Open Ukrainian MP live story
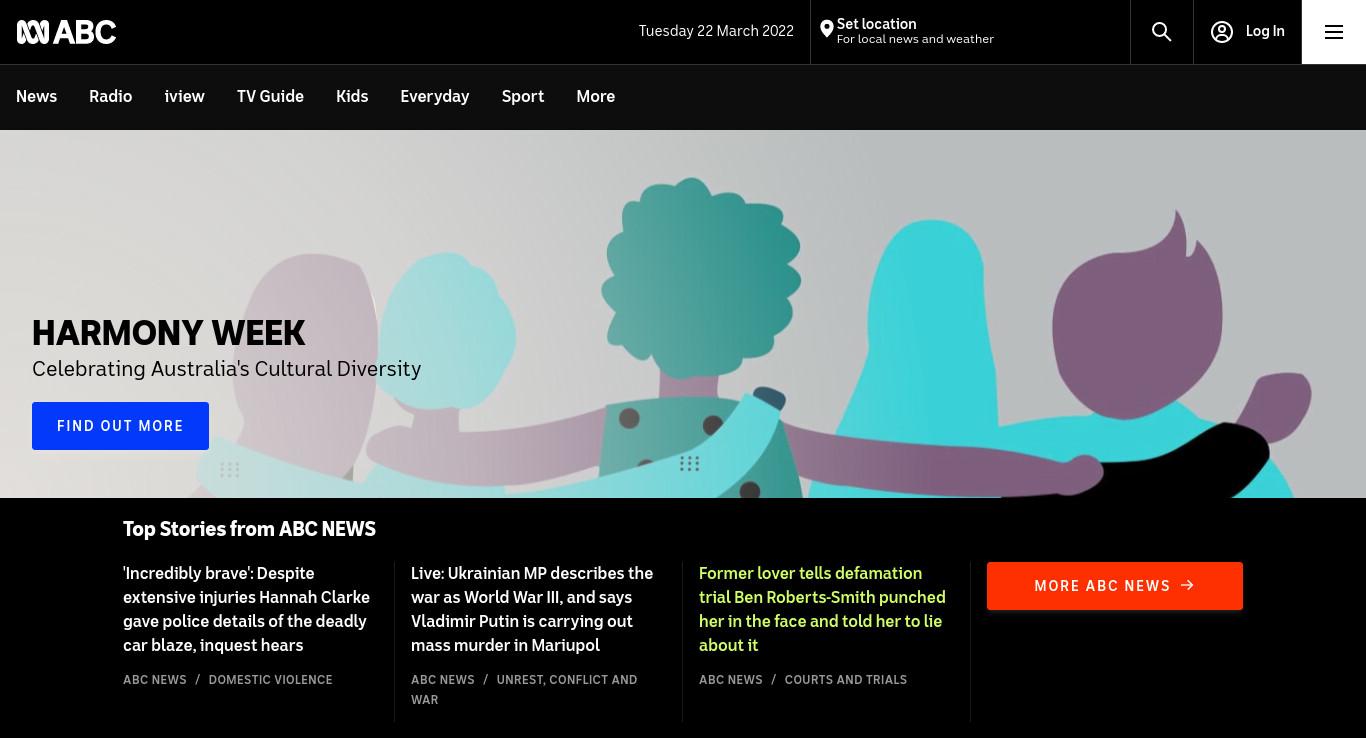The height and width of the screenshot is (738, 1366). click(532, 609)
